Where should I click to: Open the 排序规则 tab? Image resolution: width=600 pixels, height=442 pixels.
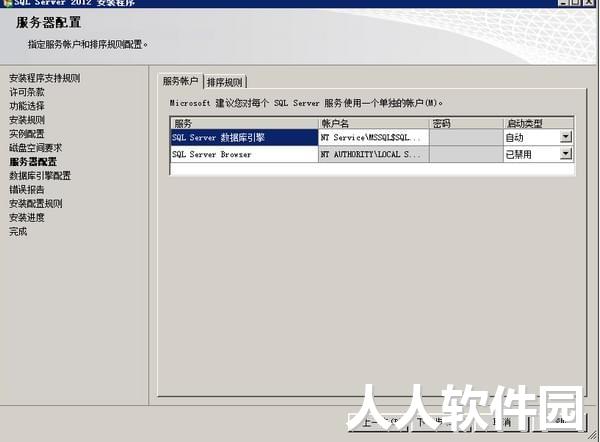tap(225, 82)
